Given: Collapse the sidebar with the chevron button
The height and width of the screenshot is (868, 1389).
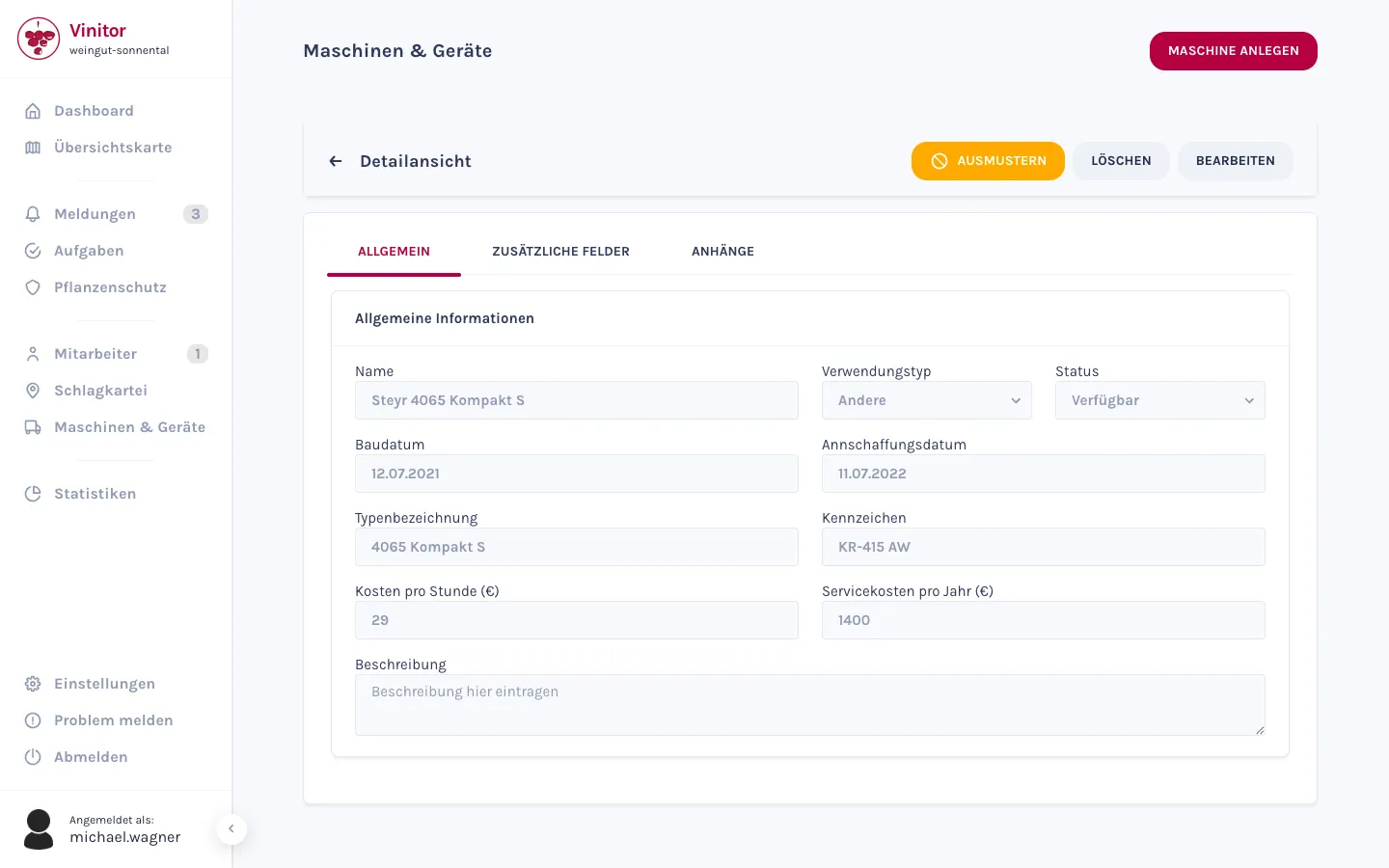Looking at the screenshot, I should [x=231, y=828].
